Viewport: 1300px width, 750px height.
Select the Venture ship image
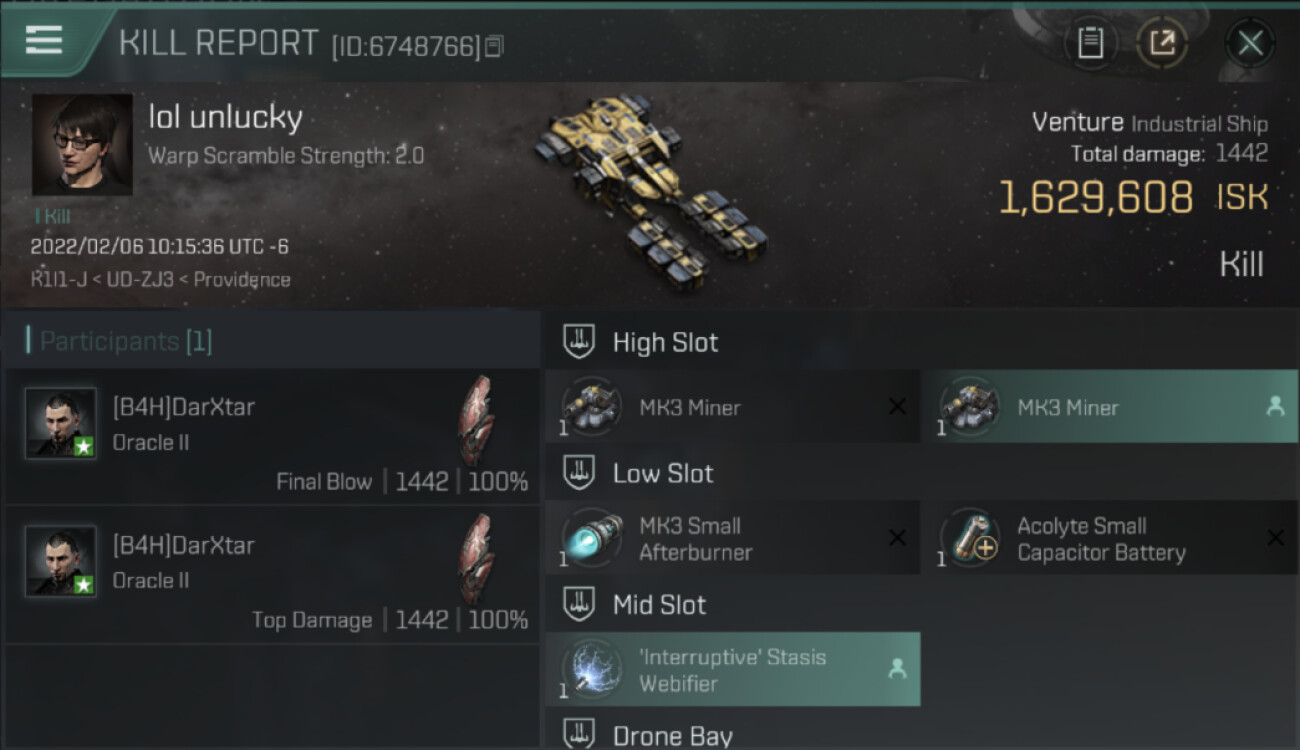tap(651, 187)
